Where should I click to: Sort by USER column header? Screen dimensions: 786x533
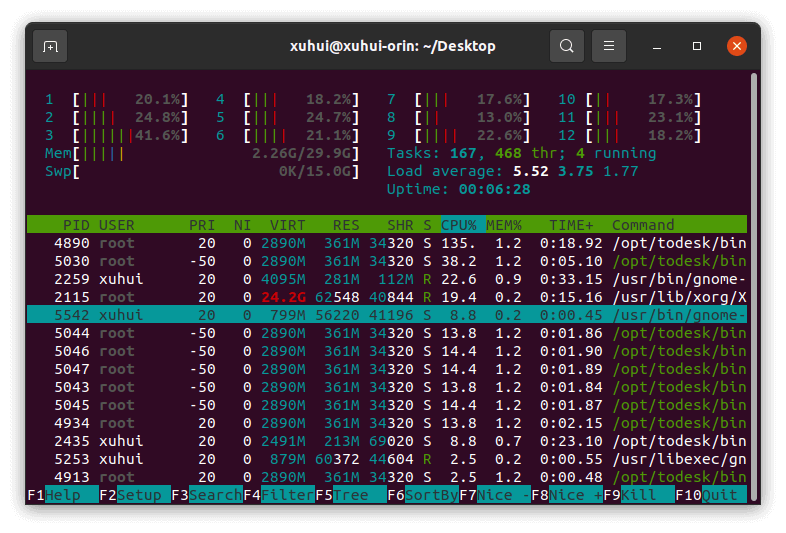116,225
